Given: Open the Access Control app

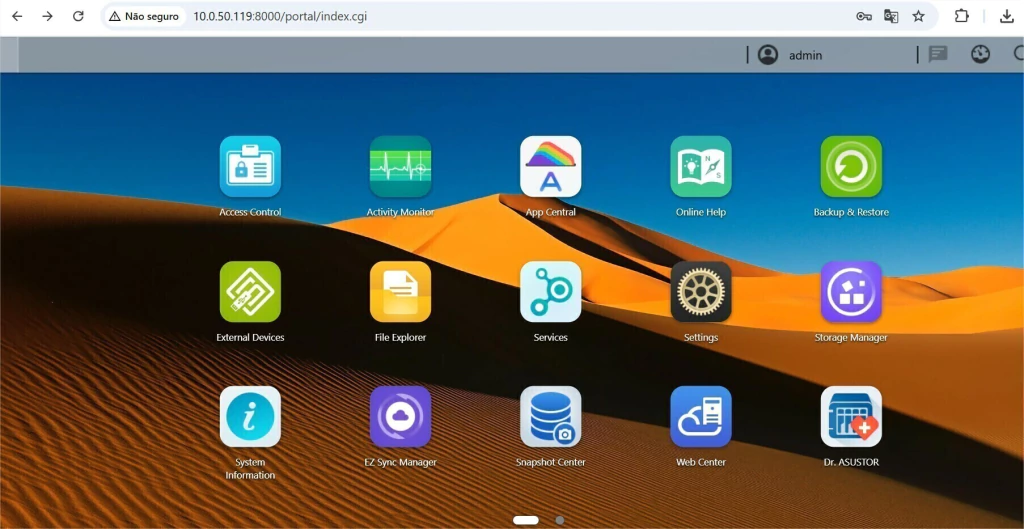Looking at the screenshot, I should [250, 167].
